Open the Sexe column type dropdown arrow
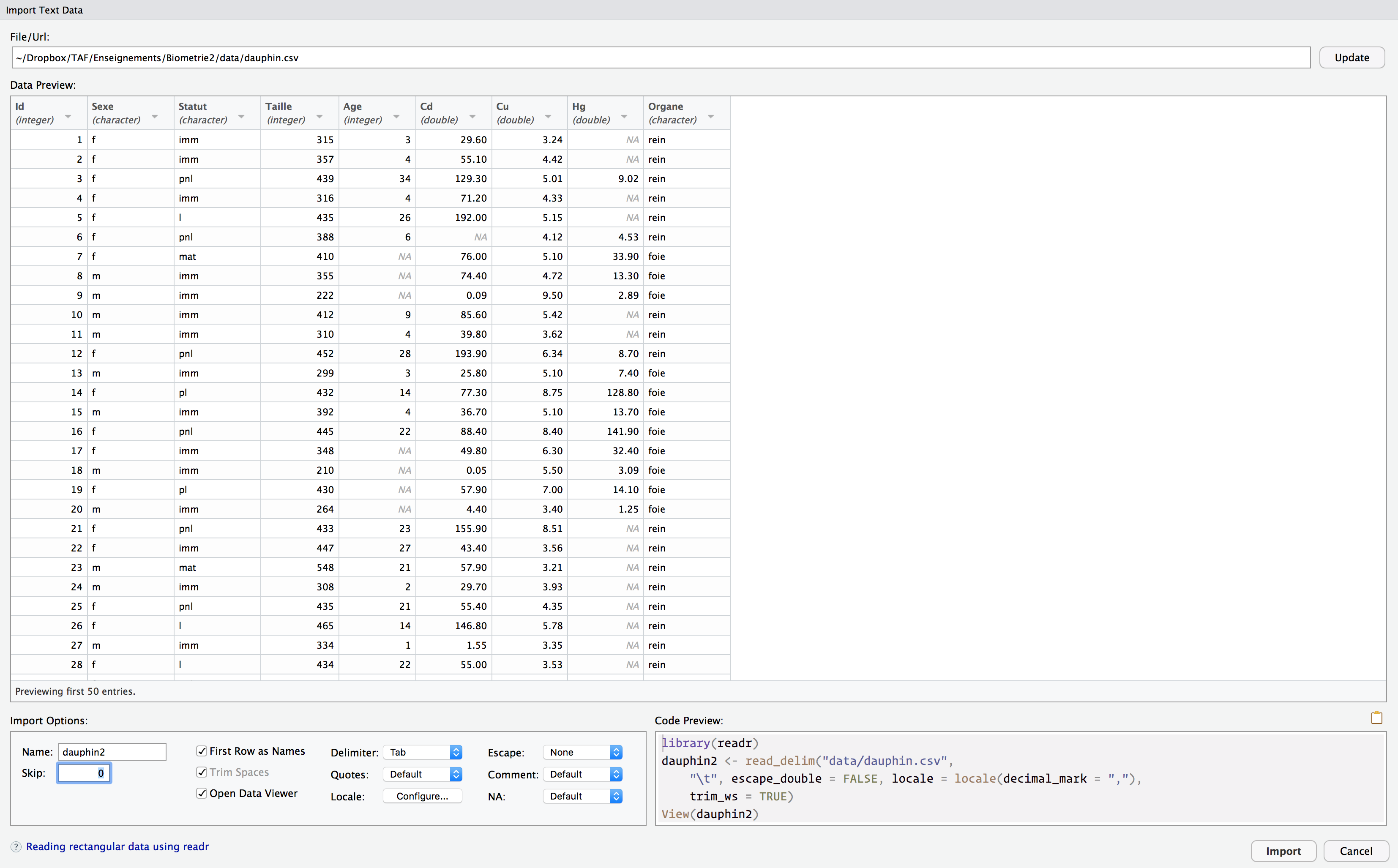Screen dimensions: 1398x868 (154, 117)
